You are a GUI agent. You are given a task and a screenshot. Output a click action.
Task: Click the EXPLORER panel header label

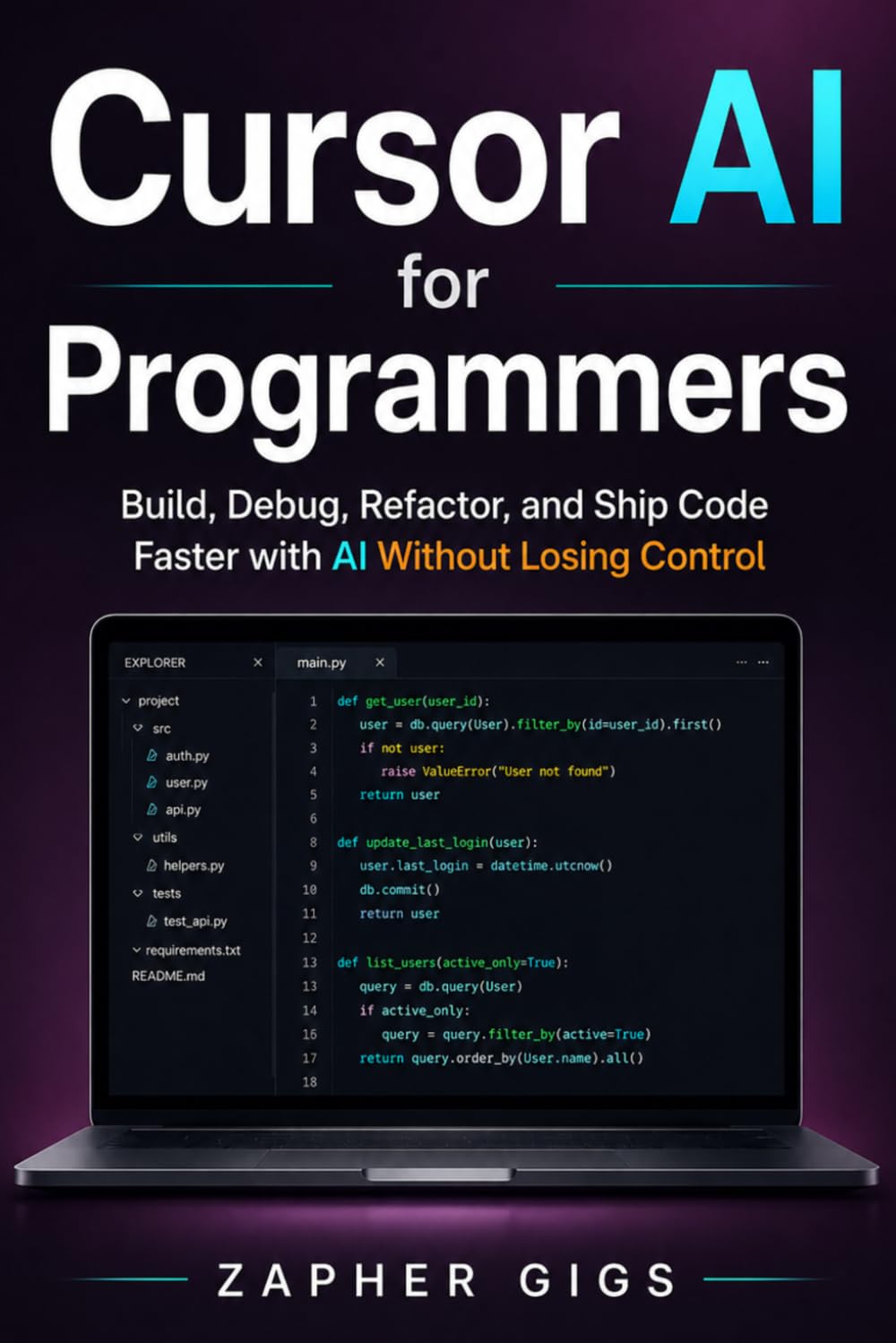pos(155,662)
